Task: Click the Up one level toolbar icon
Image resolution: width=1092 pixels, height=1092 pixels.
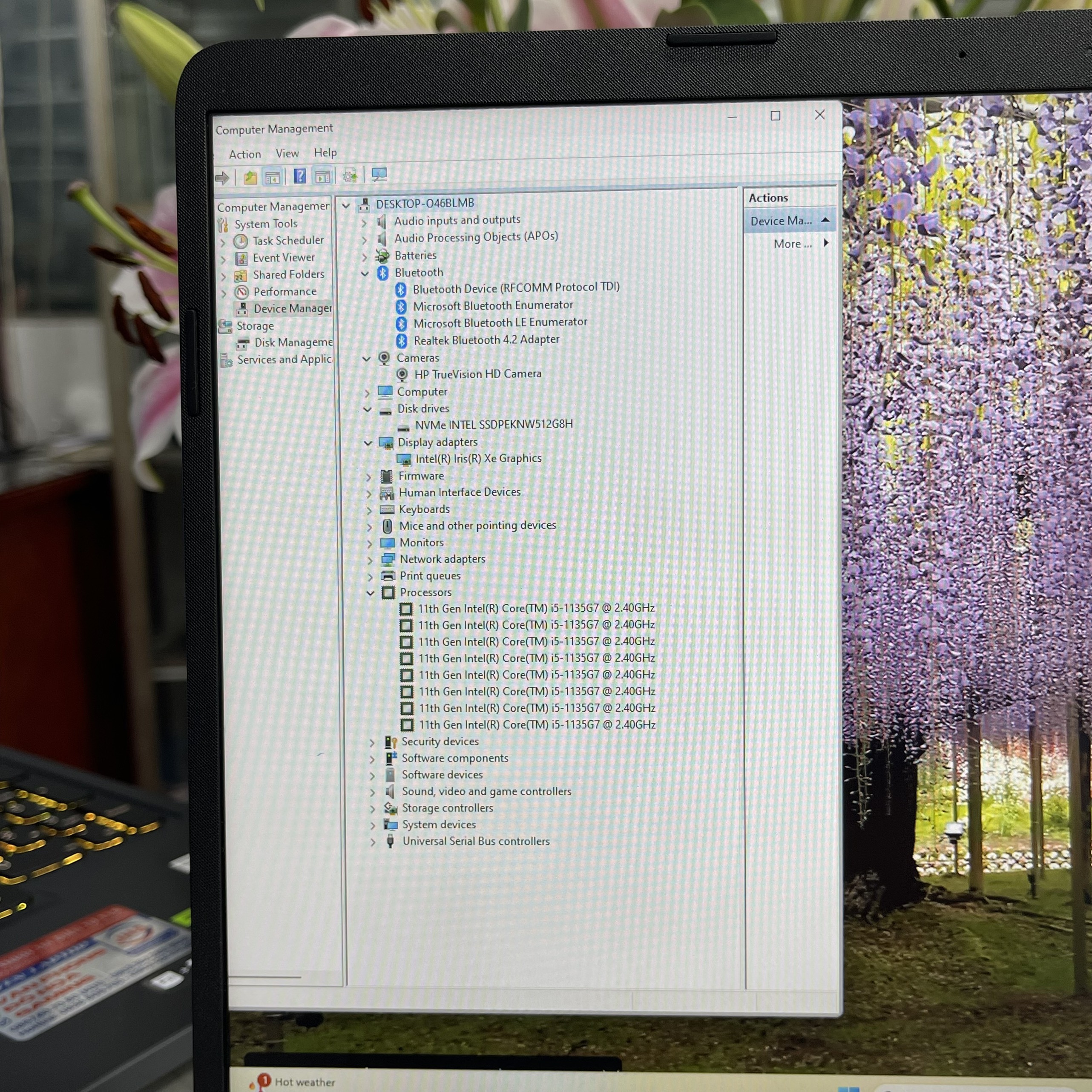Action: (250, 178)
